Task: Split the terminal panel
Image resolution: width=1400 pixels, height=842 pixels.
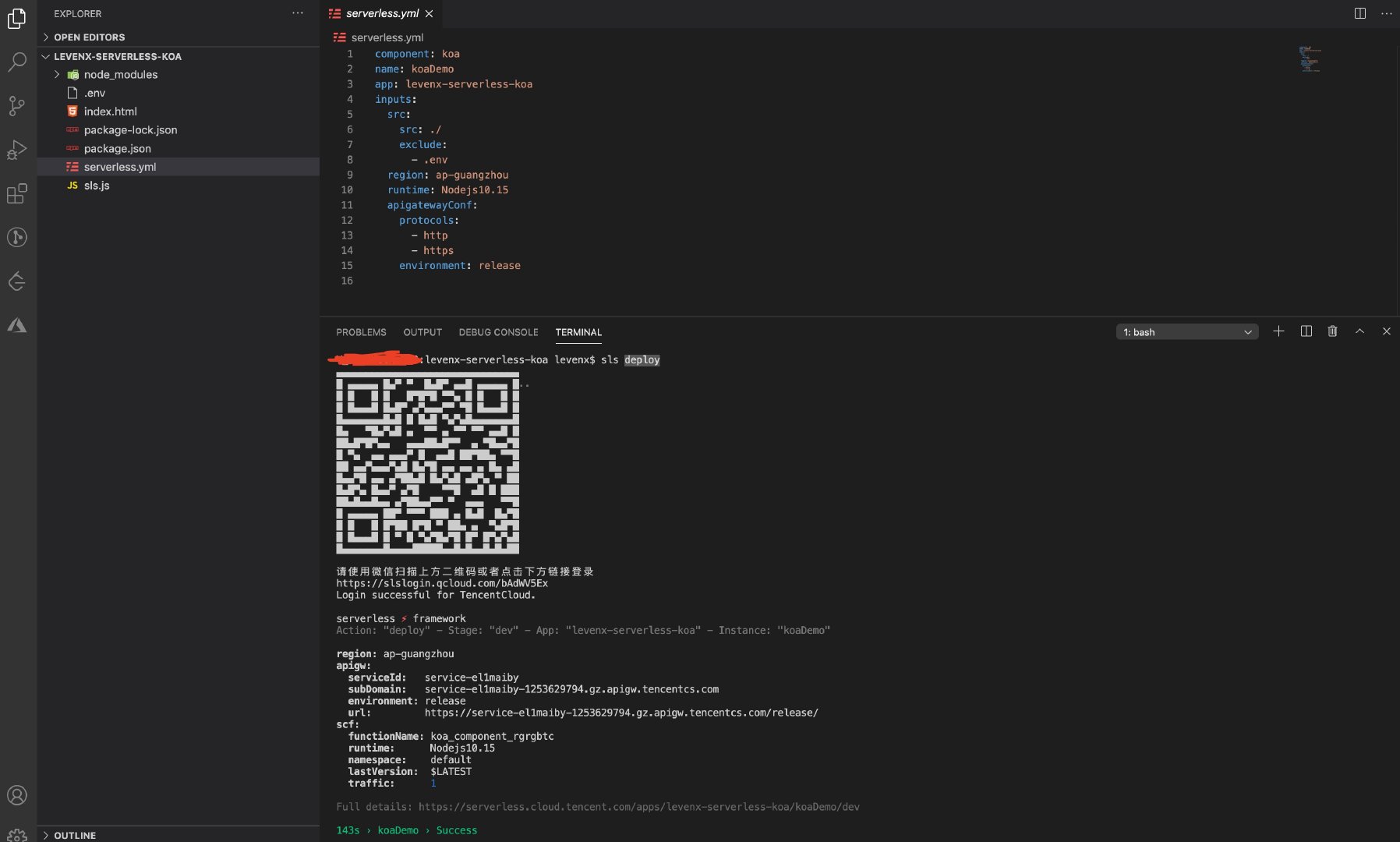Action: pyautogui.click(x=1306, y=331)
